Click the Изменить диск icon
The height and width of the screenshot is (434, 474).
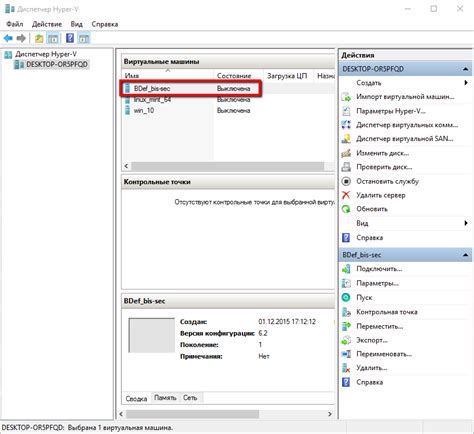[x=346, y=153]
